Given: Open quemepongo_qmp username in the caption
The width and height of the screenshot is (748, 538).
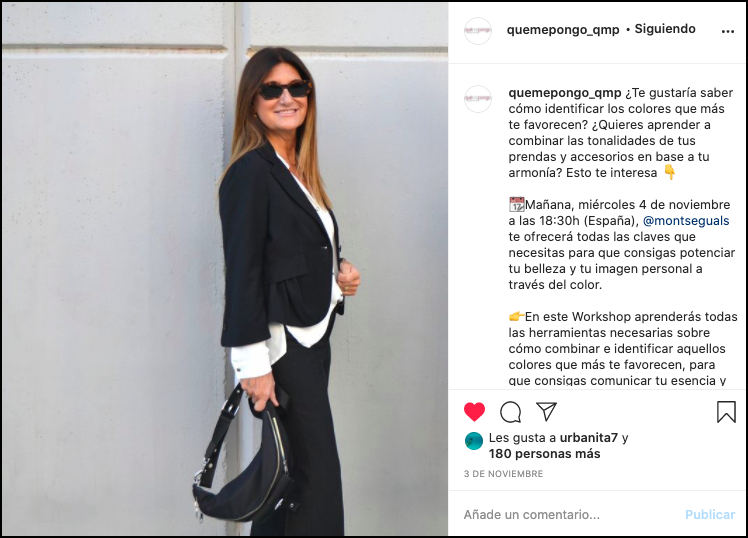Looking at the screenshot, I should (x=565, y=93).
